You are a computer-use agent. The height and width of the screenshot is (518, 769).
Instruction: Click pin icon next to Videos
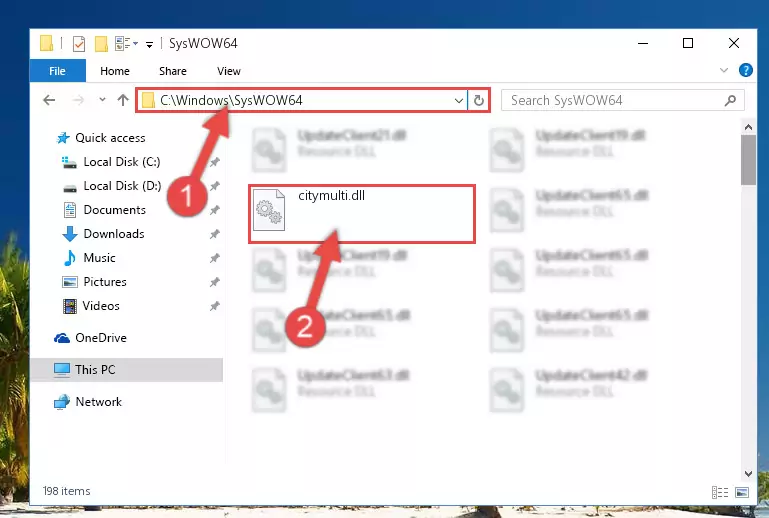coord(214,306)
